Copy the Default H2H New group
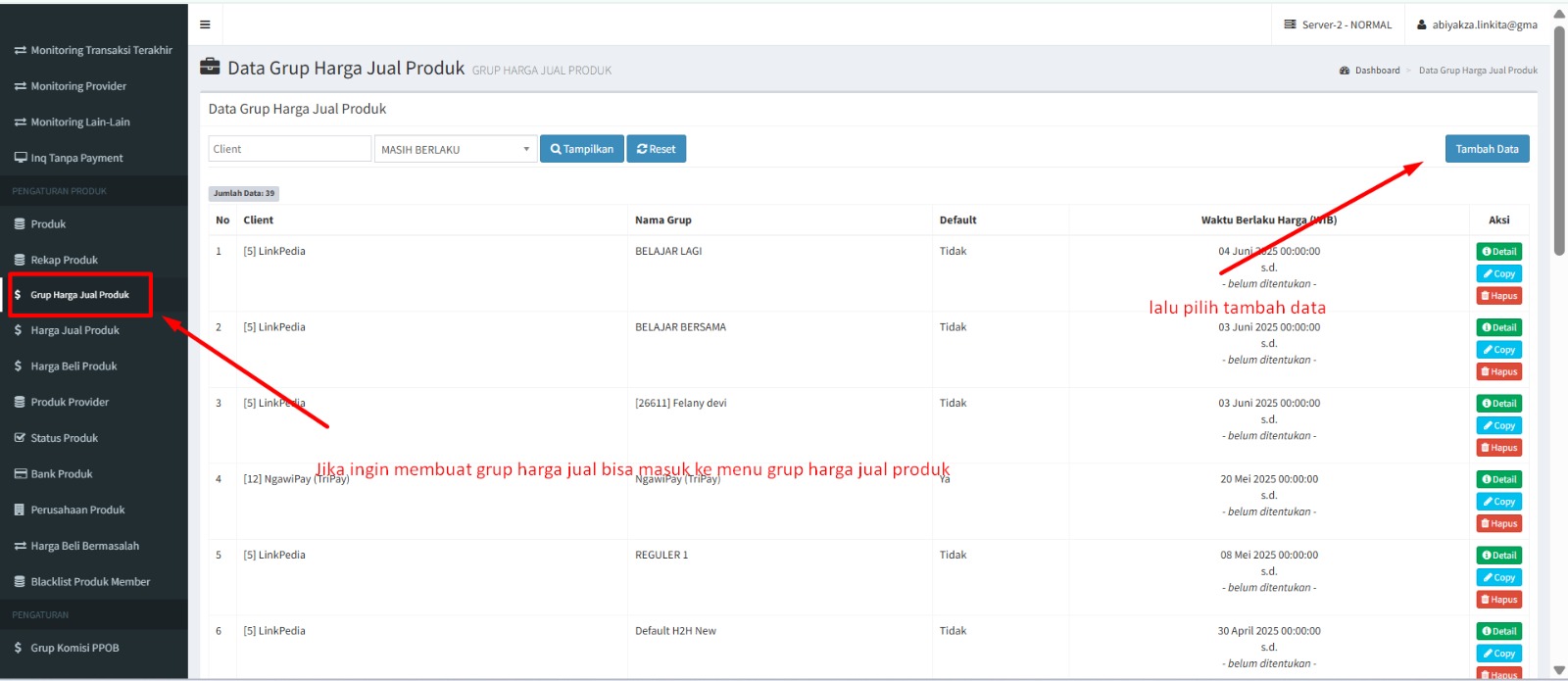This screenshot has width=1568, height=681. click(1499, 654)
